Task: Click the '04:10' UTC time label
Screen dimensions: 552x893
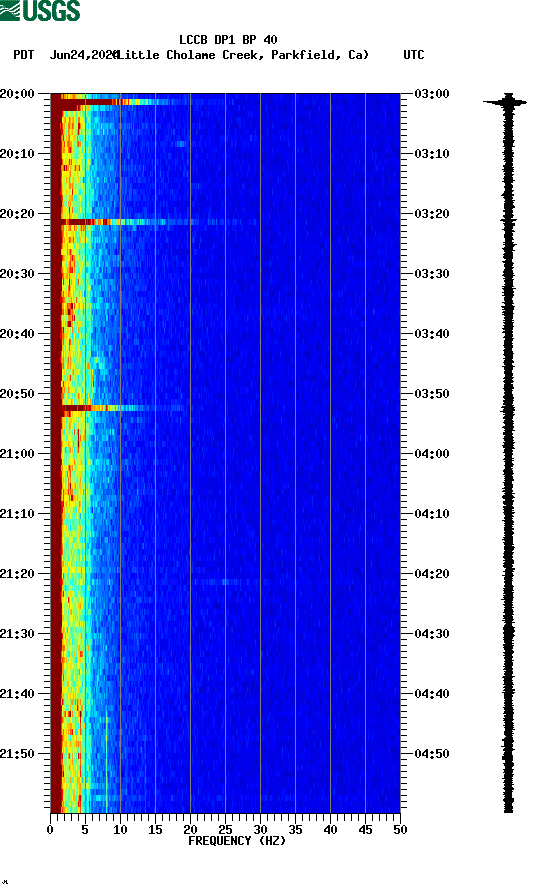Action: click(432, 514)
